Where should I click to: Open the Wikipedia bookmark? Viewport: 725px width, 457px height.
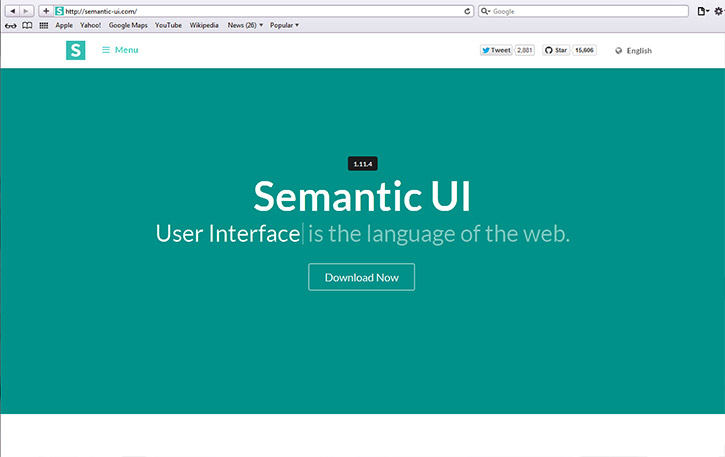tap(204, 25)
